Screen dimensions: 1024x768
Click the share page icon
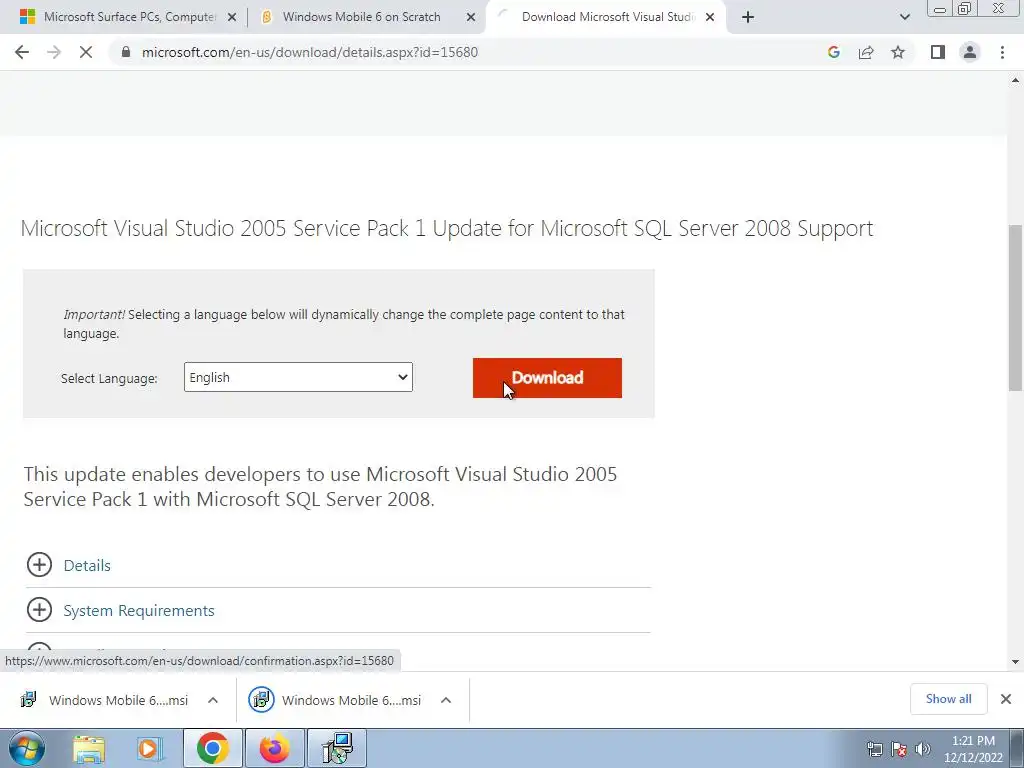coord(866,52)
